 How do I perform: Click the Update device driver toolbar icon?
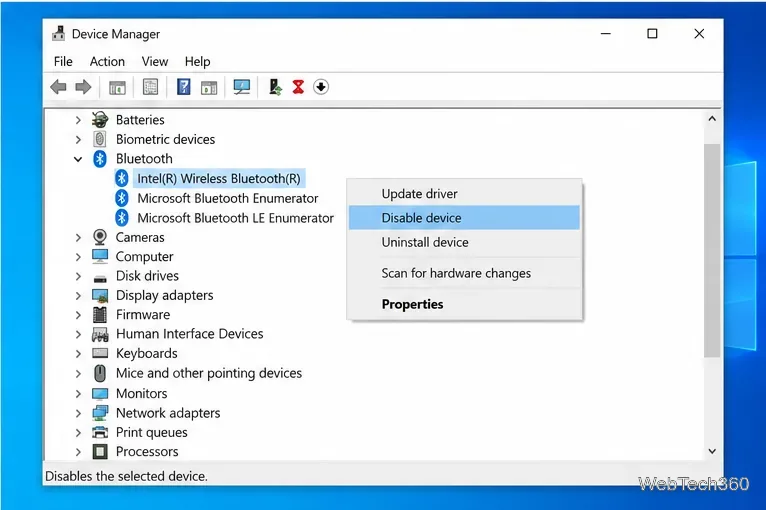[275, 87]
